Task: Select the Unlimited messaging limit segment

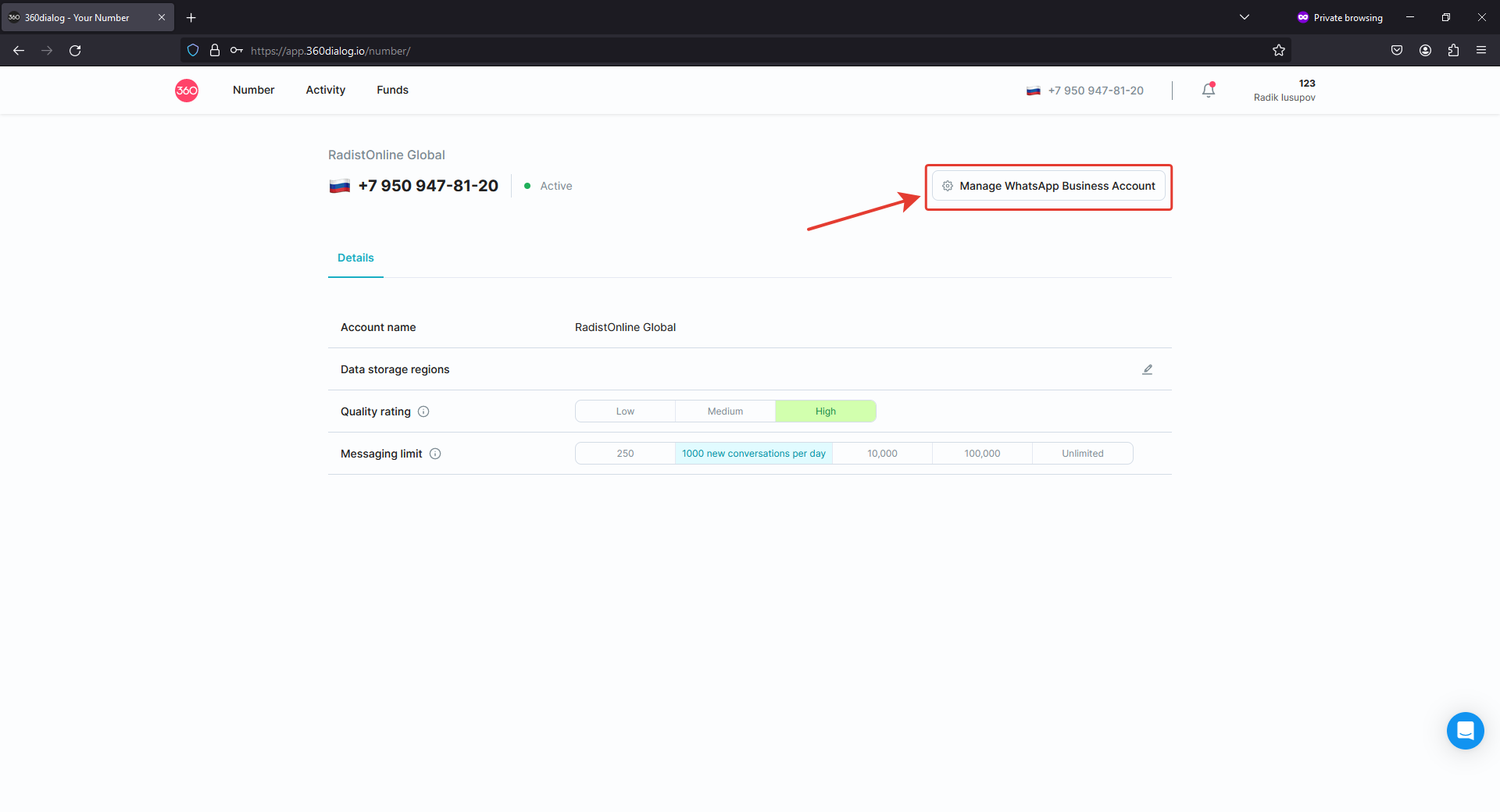Action: point(1083,454)
